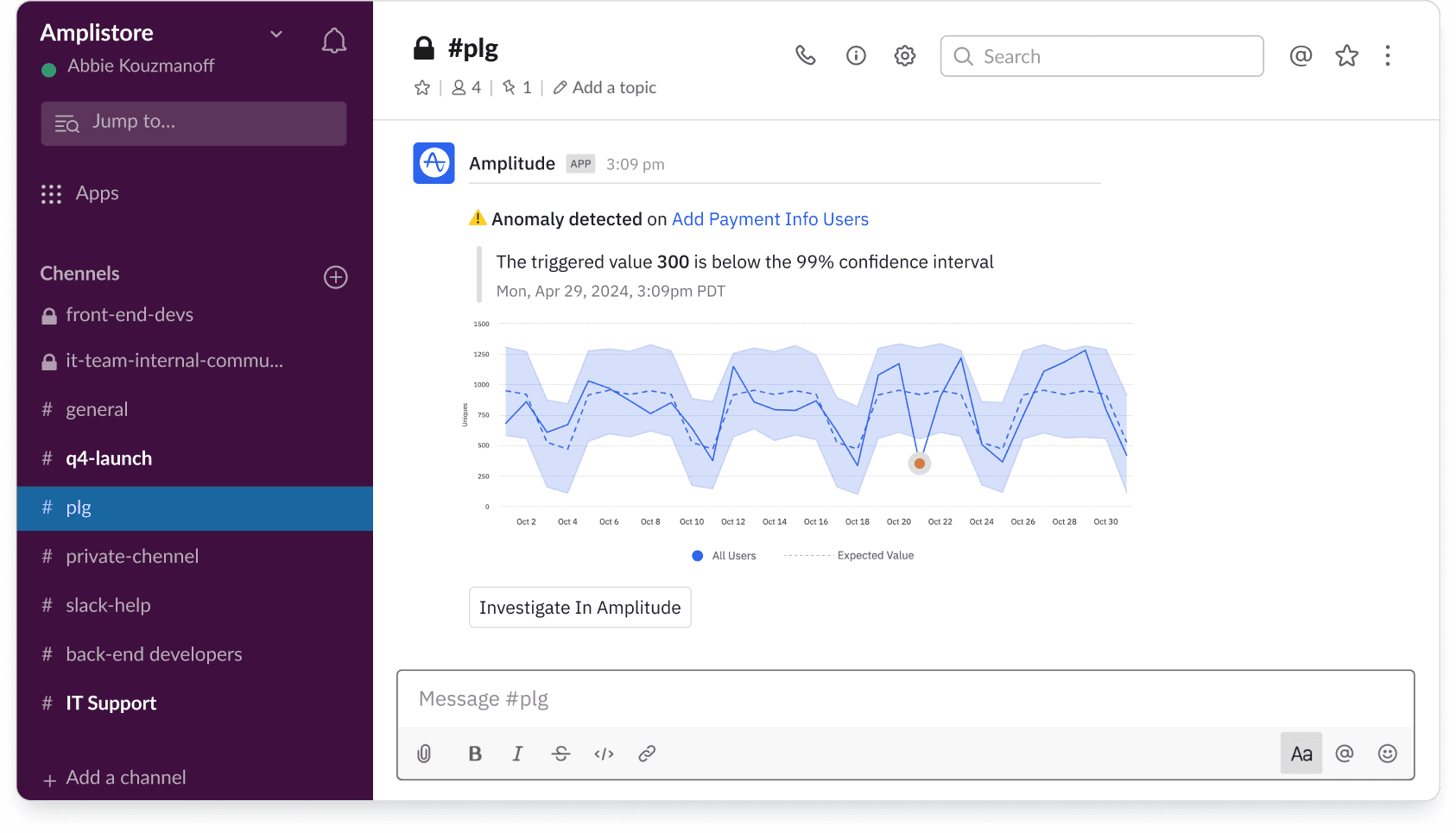Open channel details info icon

[x=855, y=56]
